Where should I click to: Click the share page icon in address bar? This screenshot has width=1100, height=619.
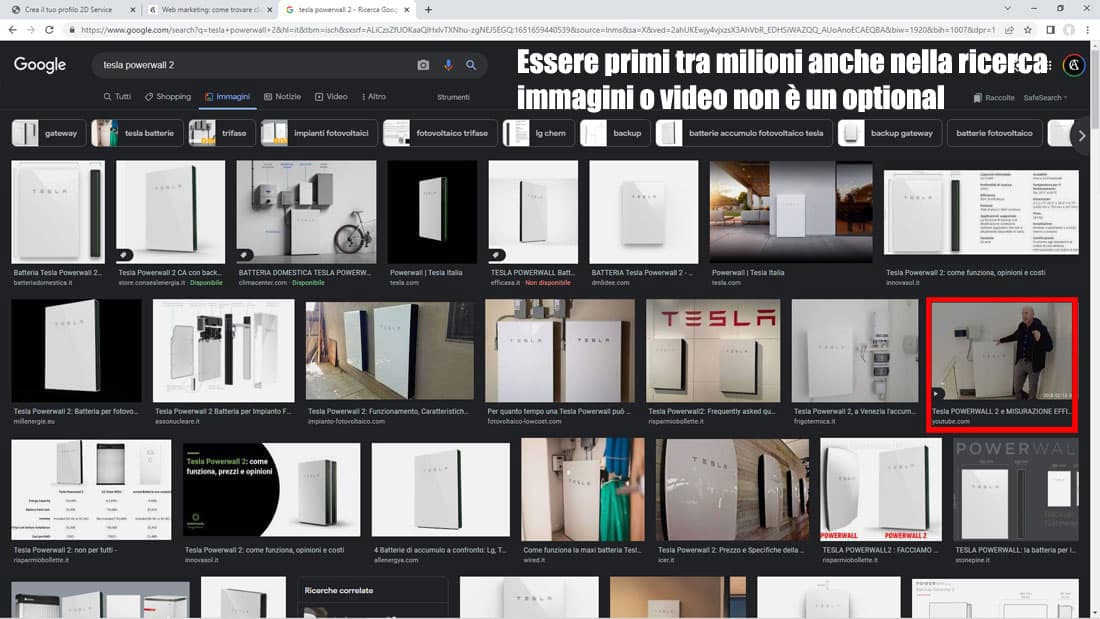tap(1009, 30)
